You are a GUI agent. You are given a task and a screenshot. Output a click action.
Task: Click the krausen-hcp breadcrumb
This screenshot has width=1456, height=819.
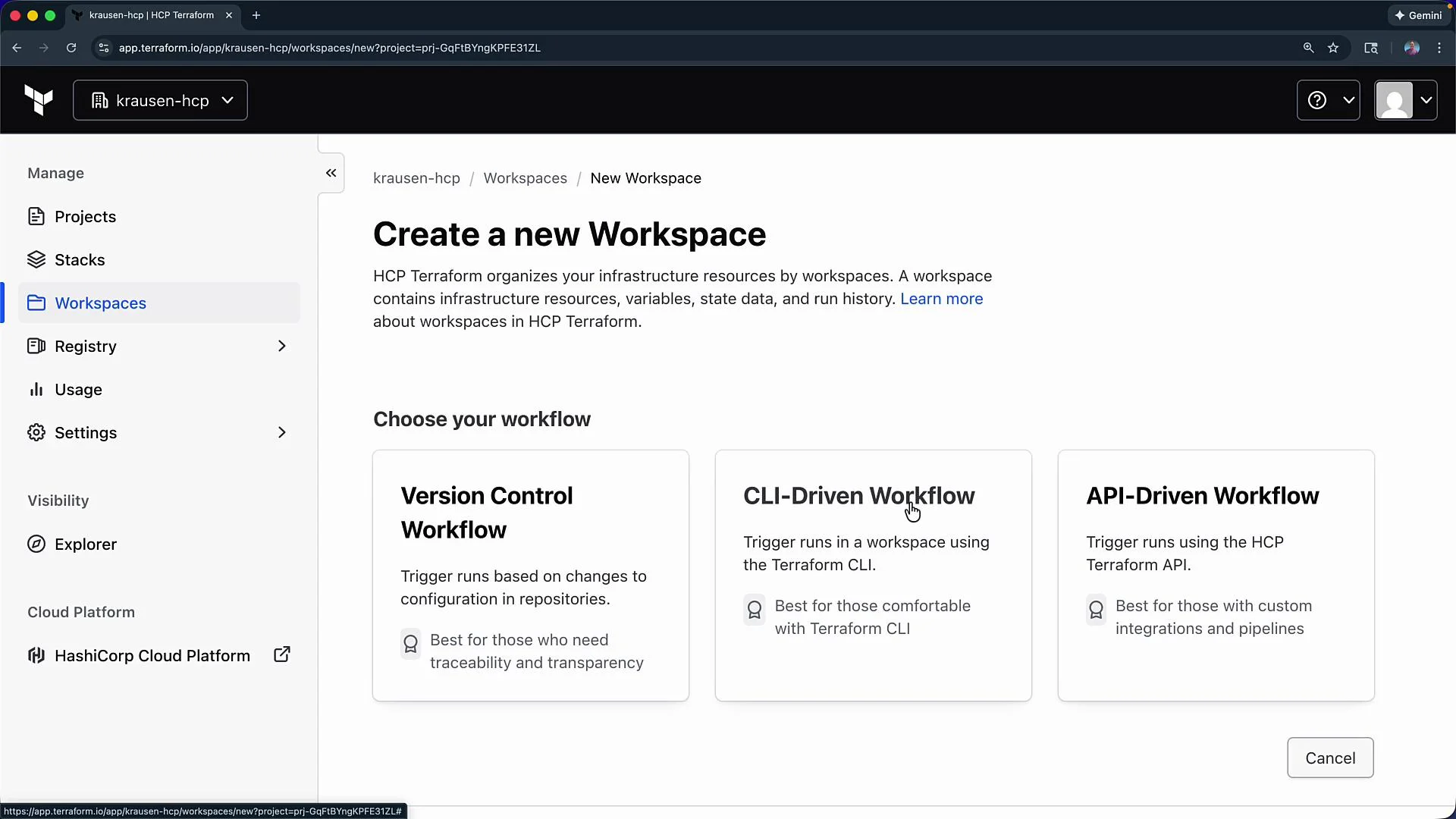[416, 178]
